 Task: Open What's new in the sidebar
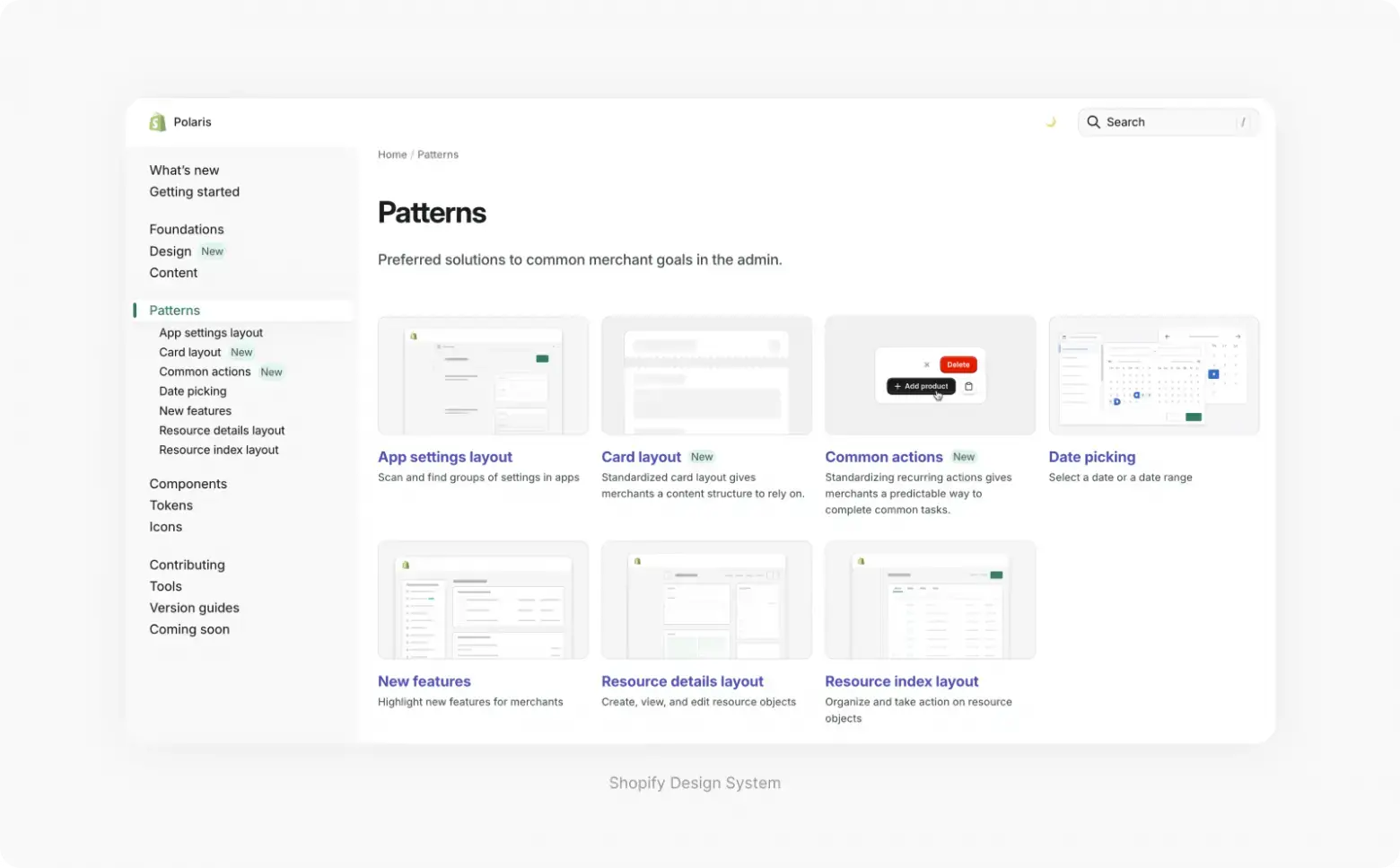point(184,171)
